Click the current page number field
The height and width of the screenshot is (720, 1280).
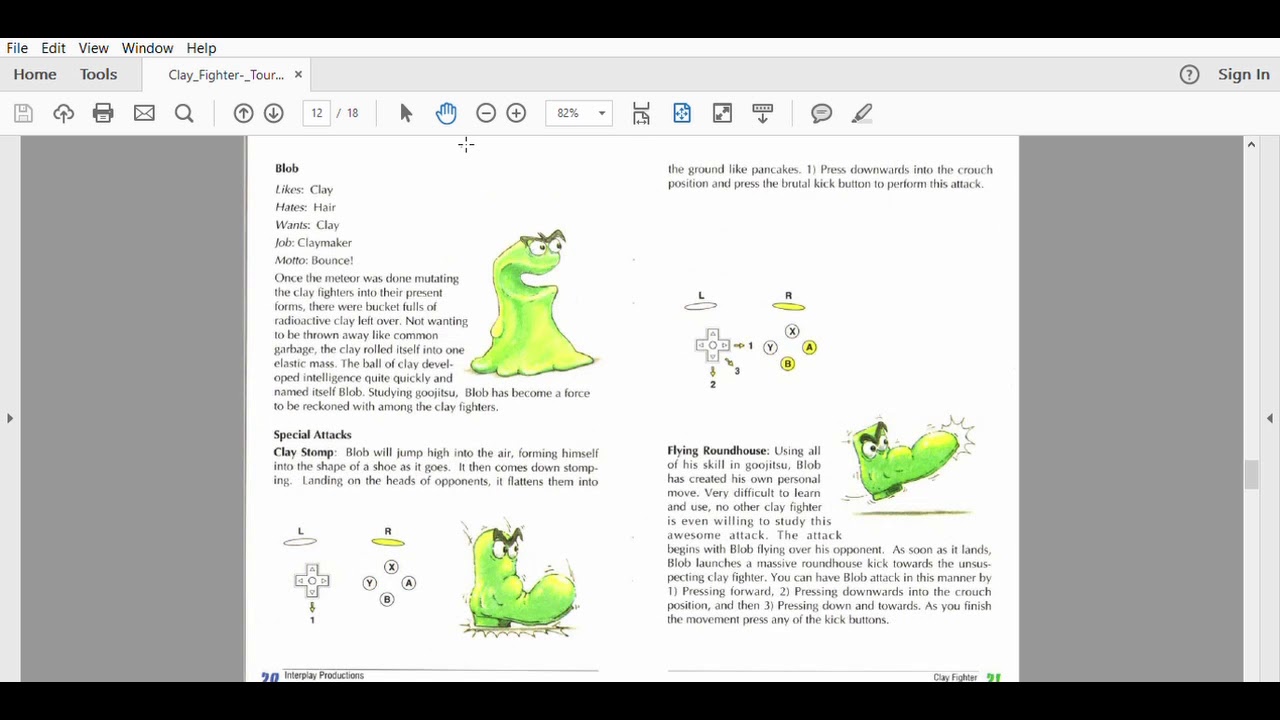pos(317,113)
